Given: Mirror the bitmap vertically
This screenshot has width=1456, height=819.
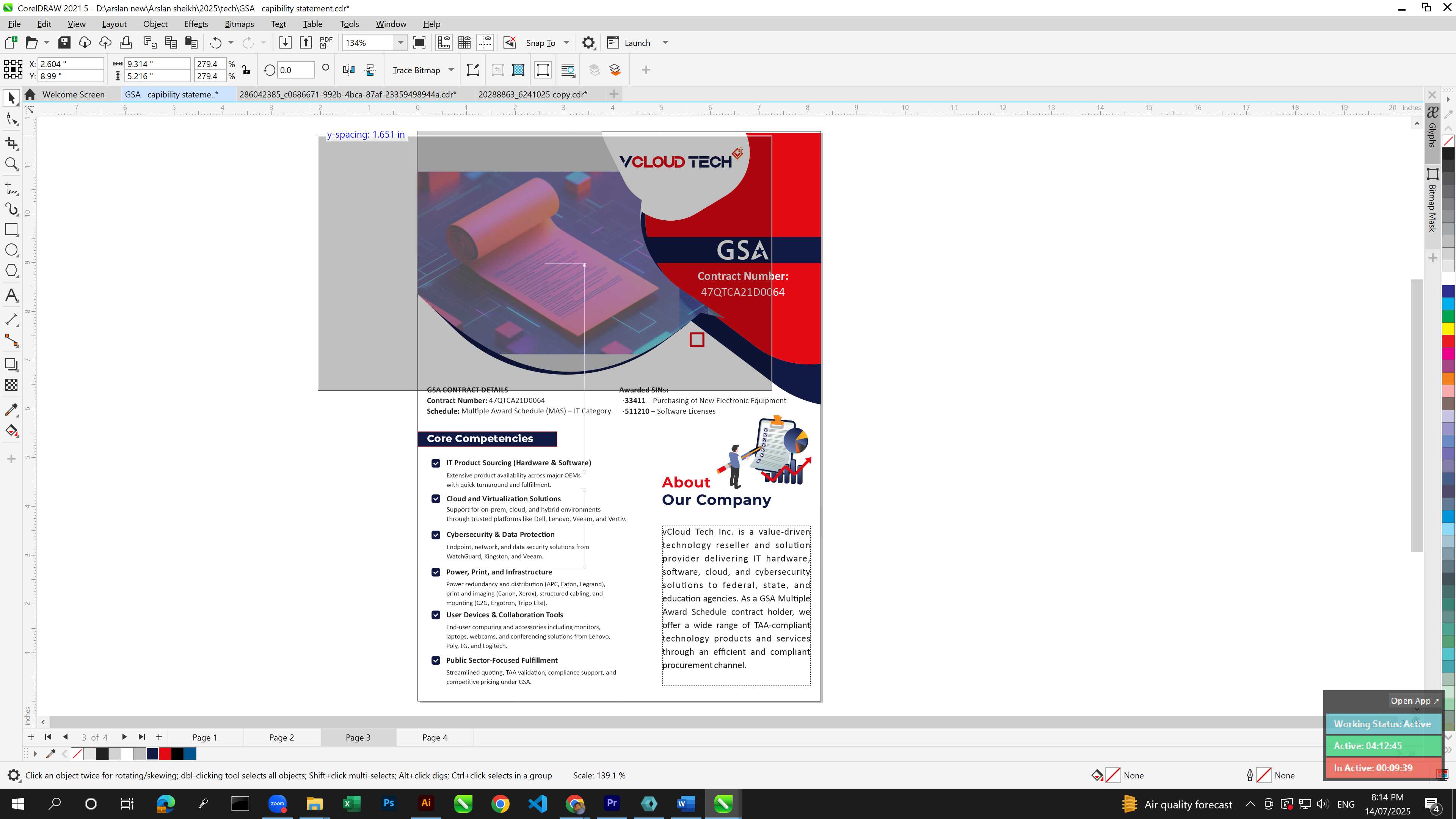Looking at the screenshot, I should tap(370, 70).
